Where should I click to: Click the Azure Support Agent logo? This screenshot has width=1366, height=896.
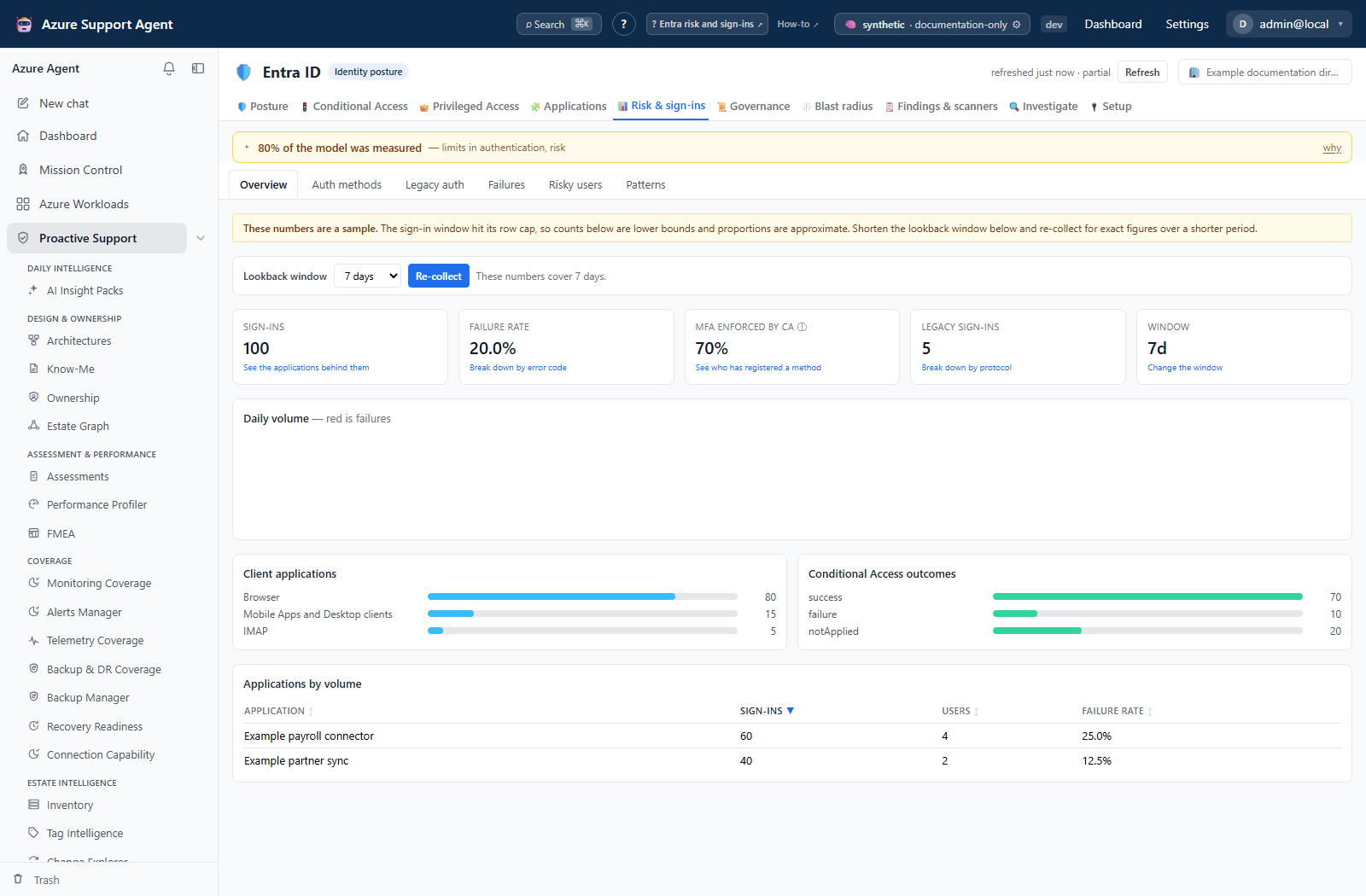click(25, 24)
